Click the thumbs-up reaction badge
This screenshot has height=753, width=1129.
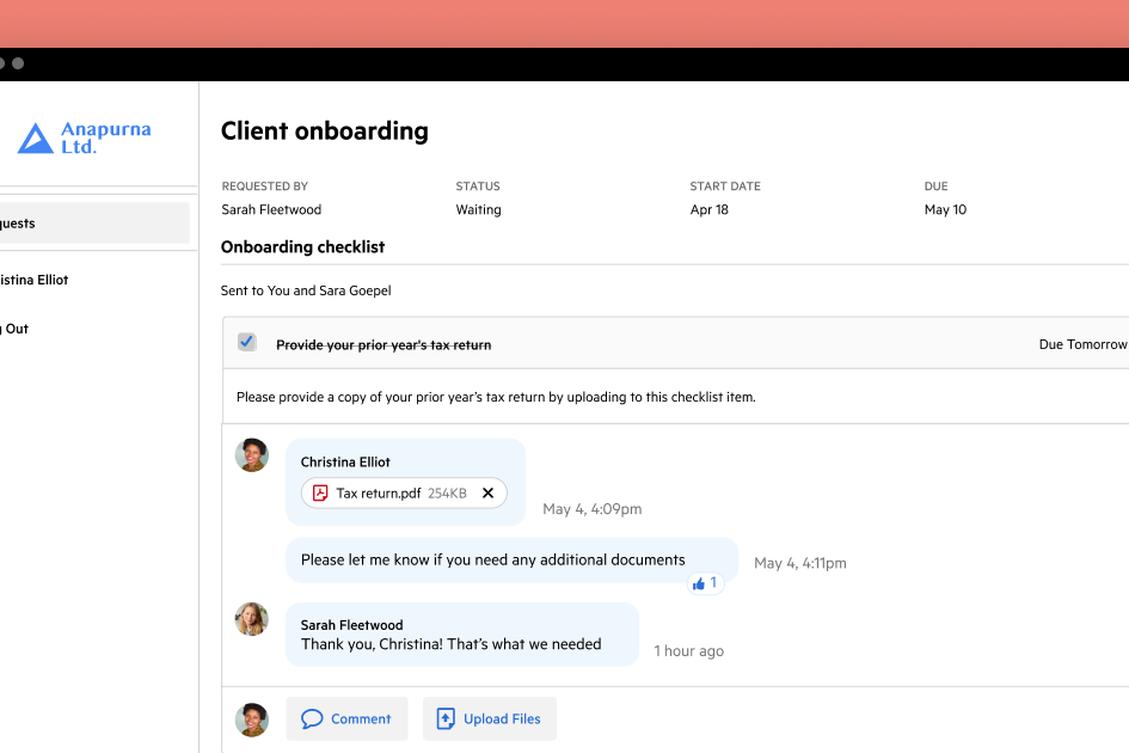(x=705, y=583)
